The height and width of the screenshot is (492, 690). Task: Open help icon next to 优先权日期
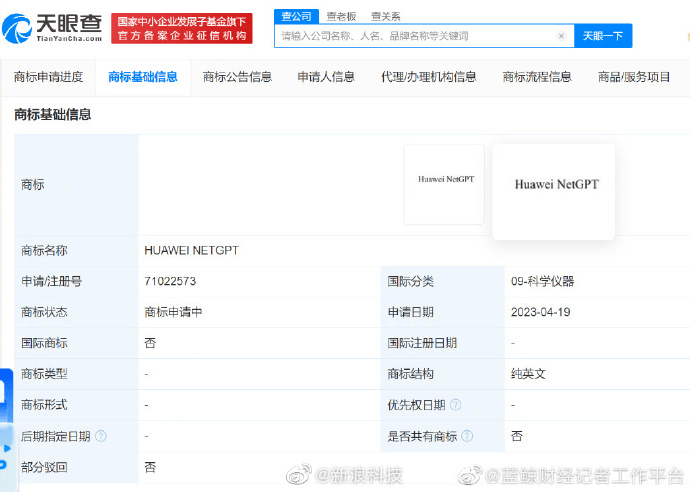(456, 404)
